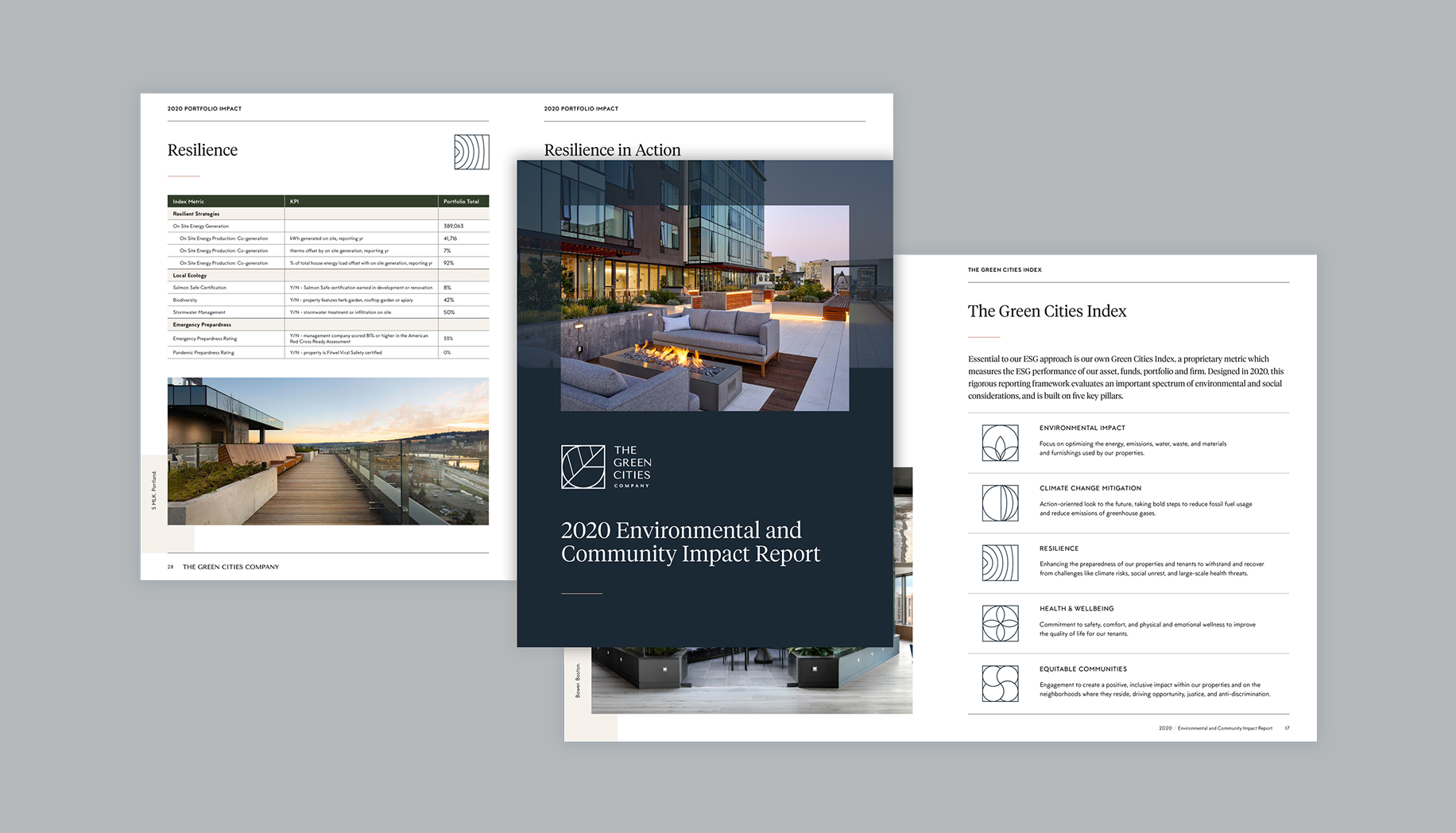Collapse the Emergency Preparedness section header

[203, 324]
